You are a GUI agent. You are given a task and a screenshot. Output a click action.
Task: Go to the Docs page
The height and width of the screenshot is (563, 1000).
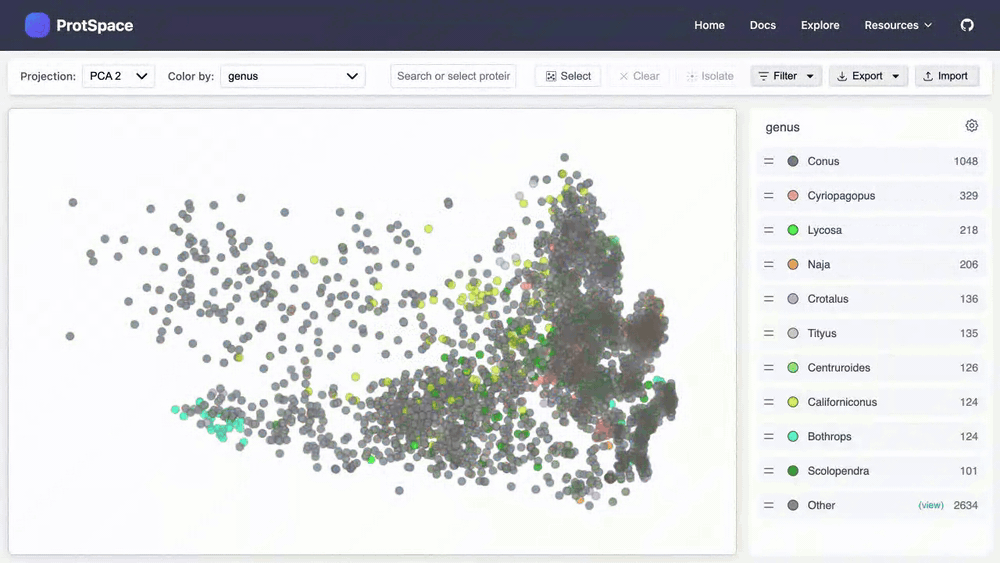(x=762, y=25)
